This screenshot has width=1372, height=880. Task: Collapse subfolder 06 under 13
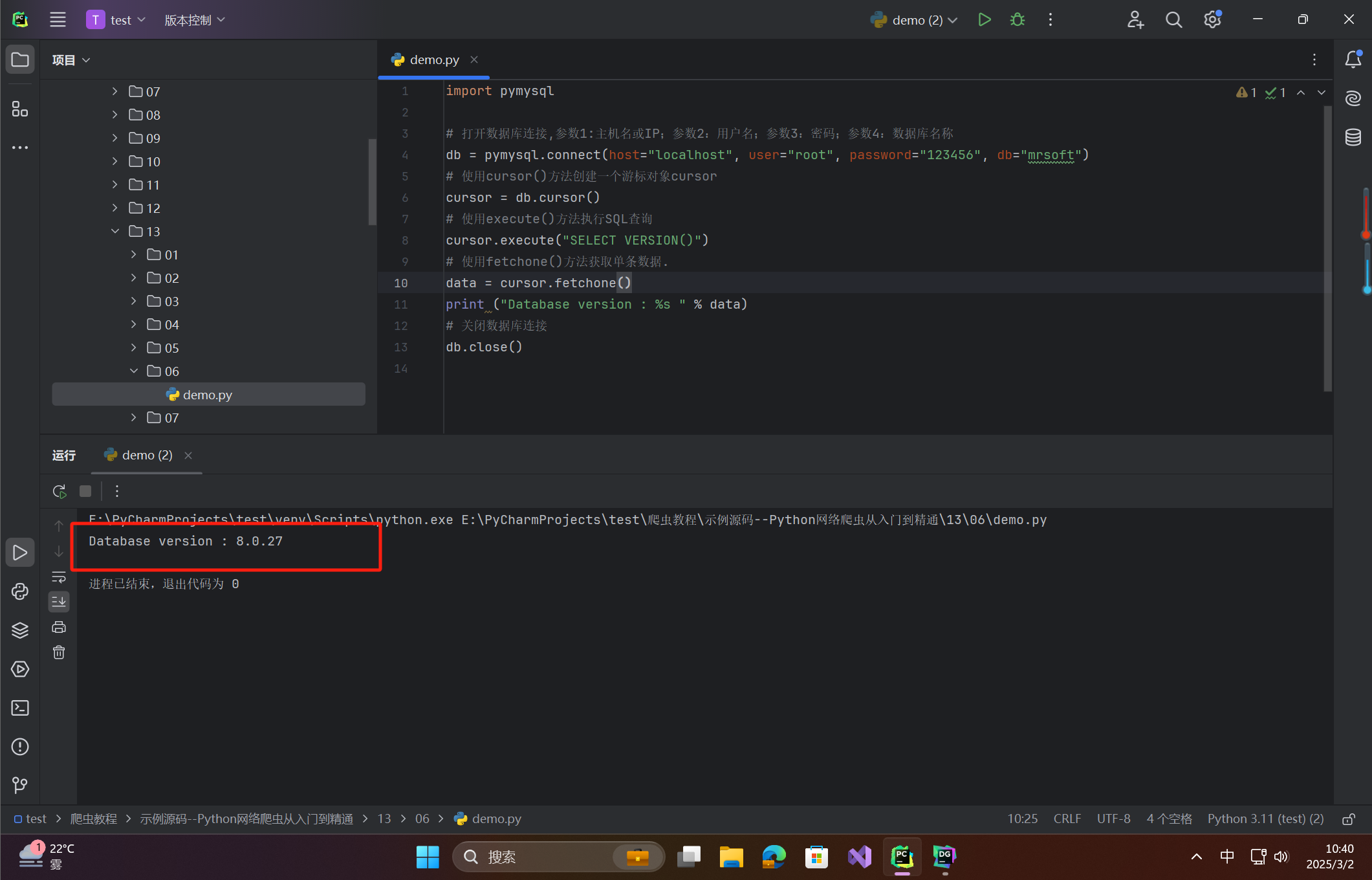pyautogui.click(x=133, y=371)
